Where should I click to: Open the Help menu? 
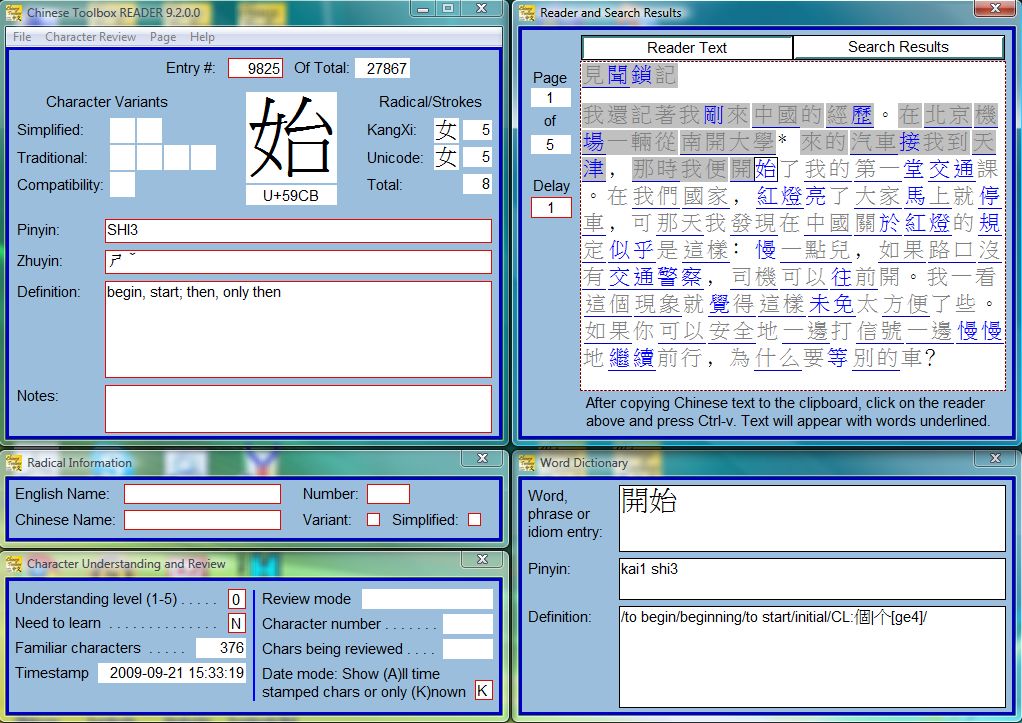202,37
